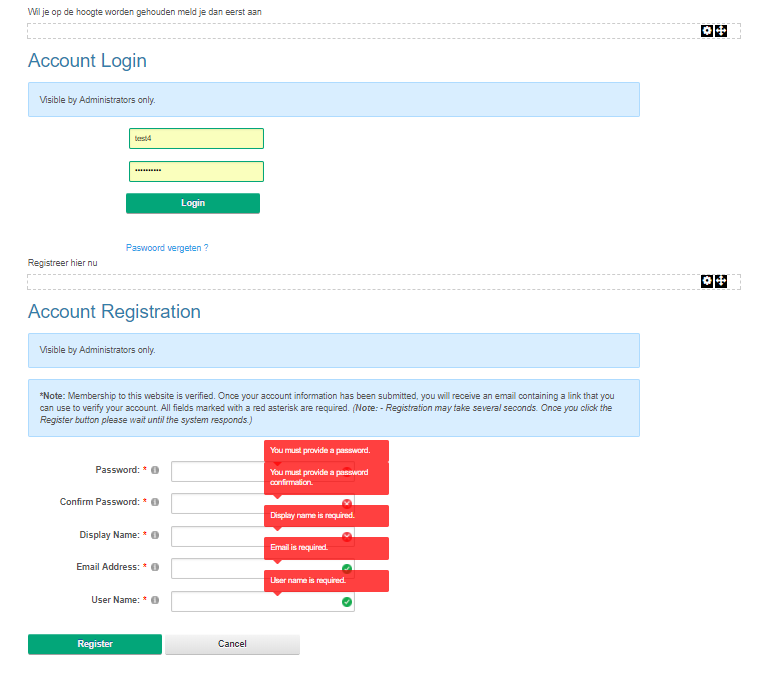Viewport: 770px width, 682px height.
Task: Click the 'User Name:' field label
Action: pyautogui.click(x=115, y=600)
